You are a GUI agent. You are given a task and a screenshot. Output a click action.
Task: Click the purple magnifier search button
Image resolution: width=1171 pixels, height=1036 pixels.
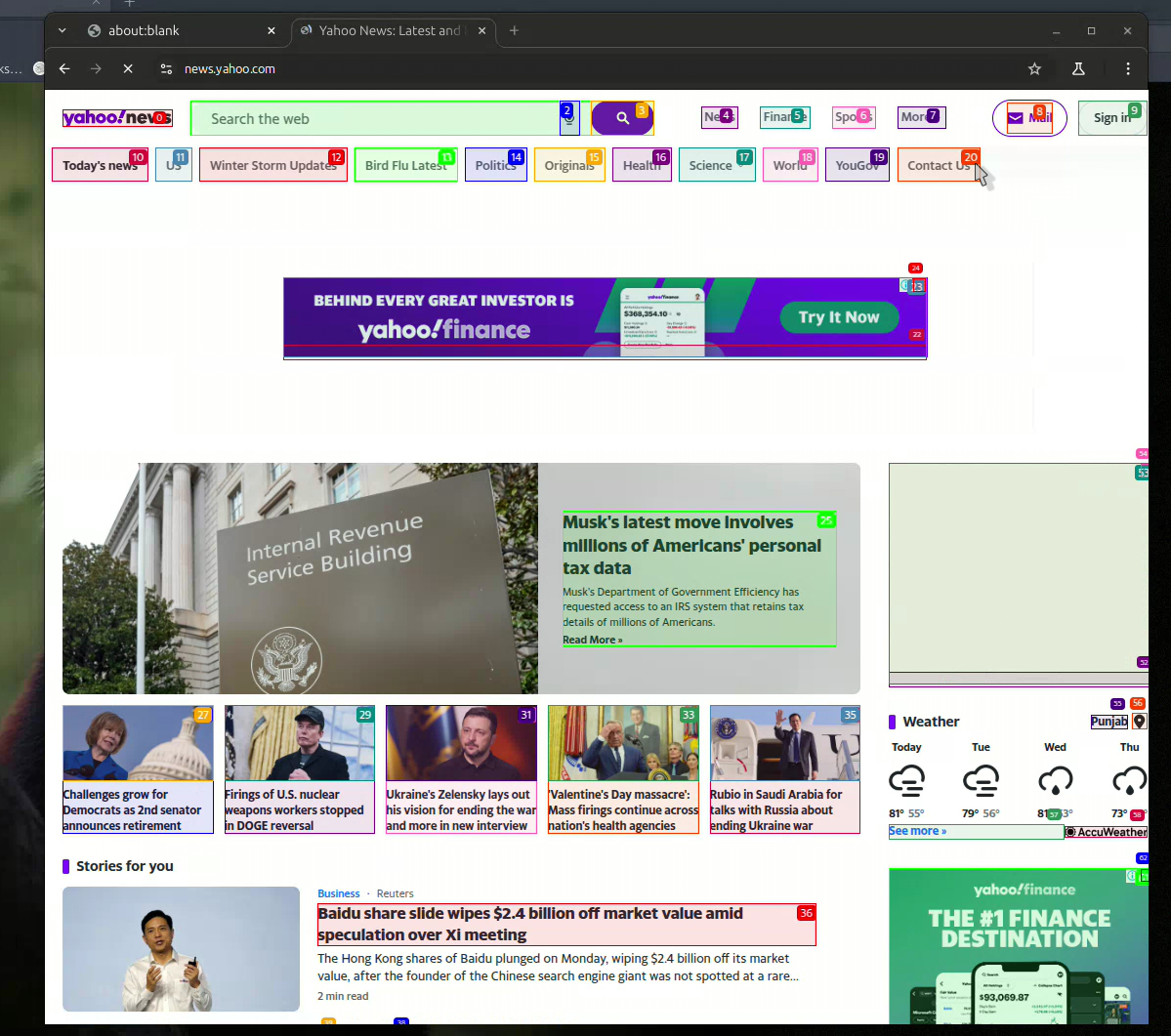[x=622, y=118]
